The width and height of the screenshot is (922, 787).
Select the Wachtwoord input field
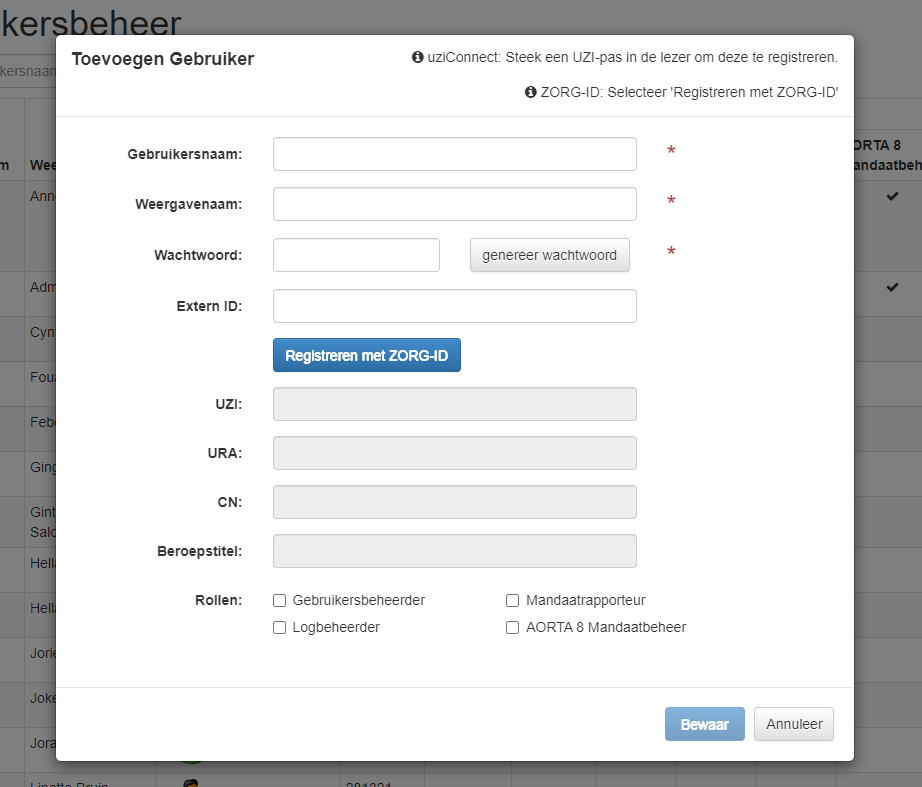tap(356, 255)
